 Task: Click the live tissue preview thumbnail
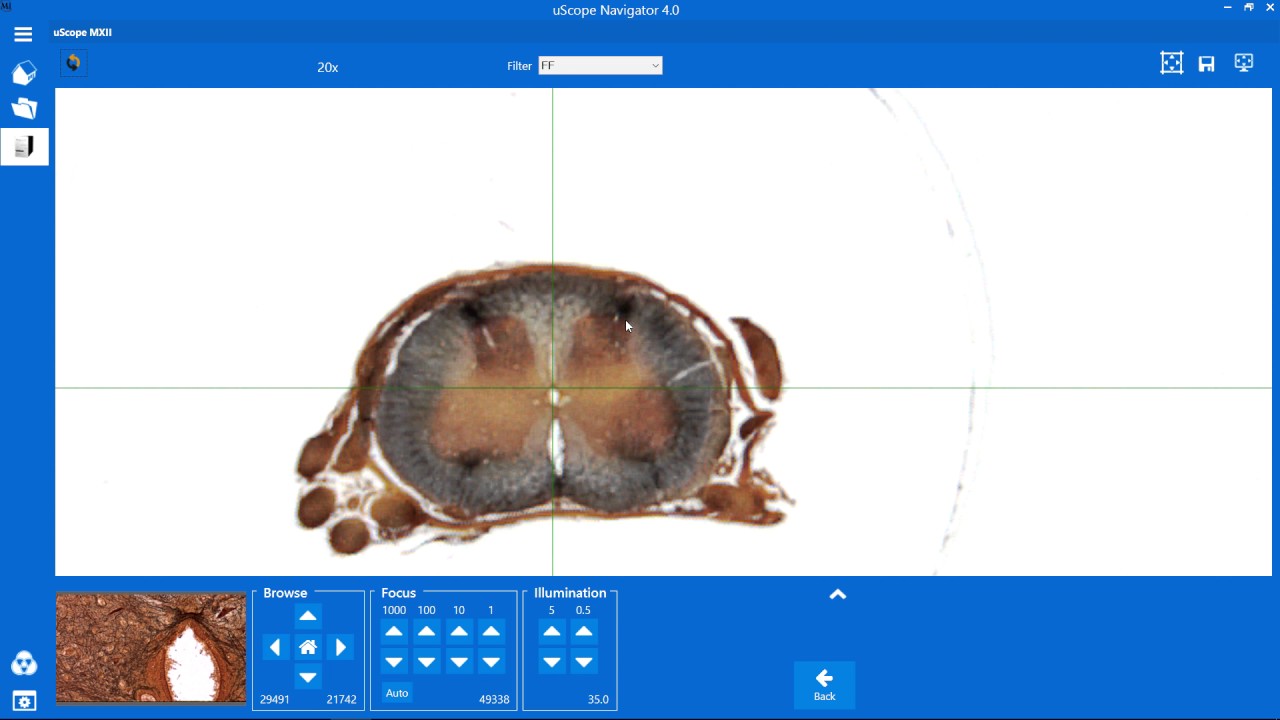pos(151,648)
